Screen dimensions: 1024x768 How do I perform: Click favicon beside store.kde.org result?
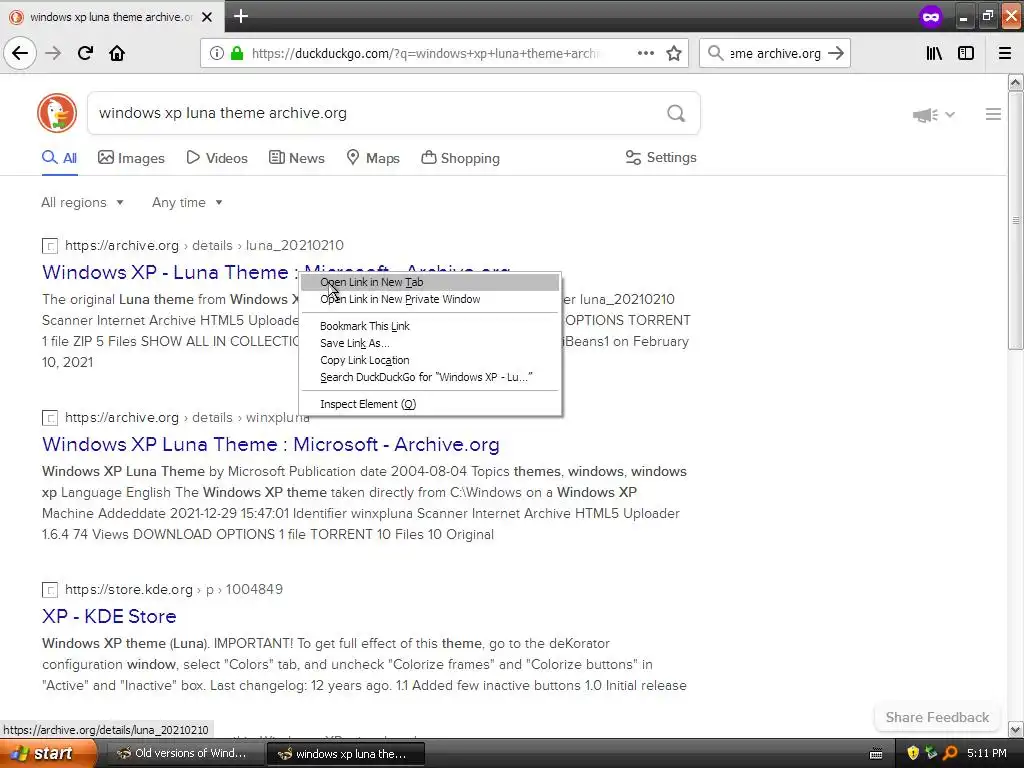[50, 590]
